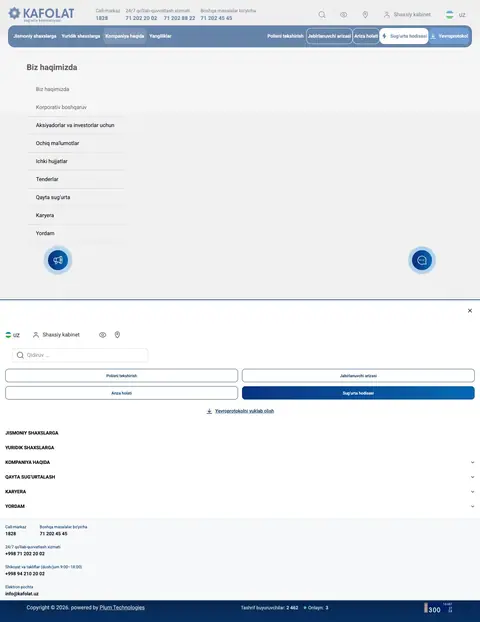Expand YORDAM chevron in menu panel
The width and height of the screenshot is (480, 622).
point(472,506)
